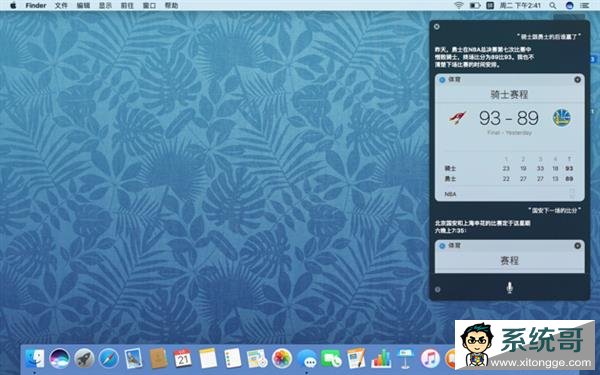
Task: Open Reminders list icon in Dock
Action: [x=232, y=359]
